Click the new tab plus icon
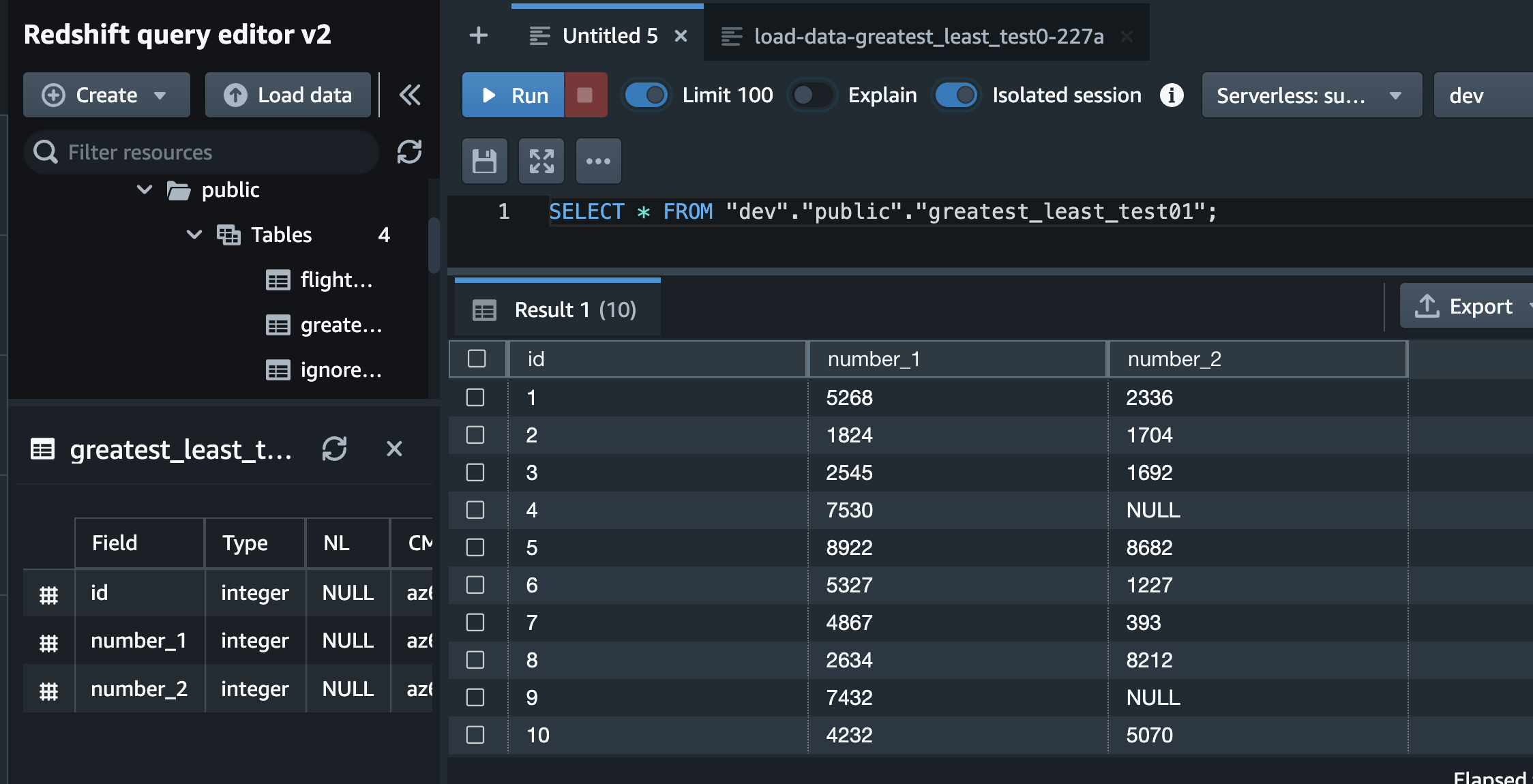The width and height of the screenshot is (1533, 784). click(479, 35)
